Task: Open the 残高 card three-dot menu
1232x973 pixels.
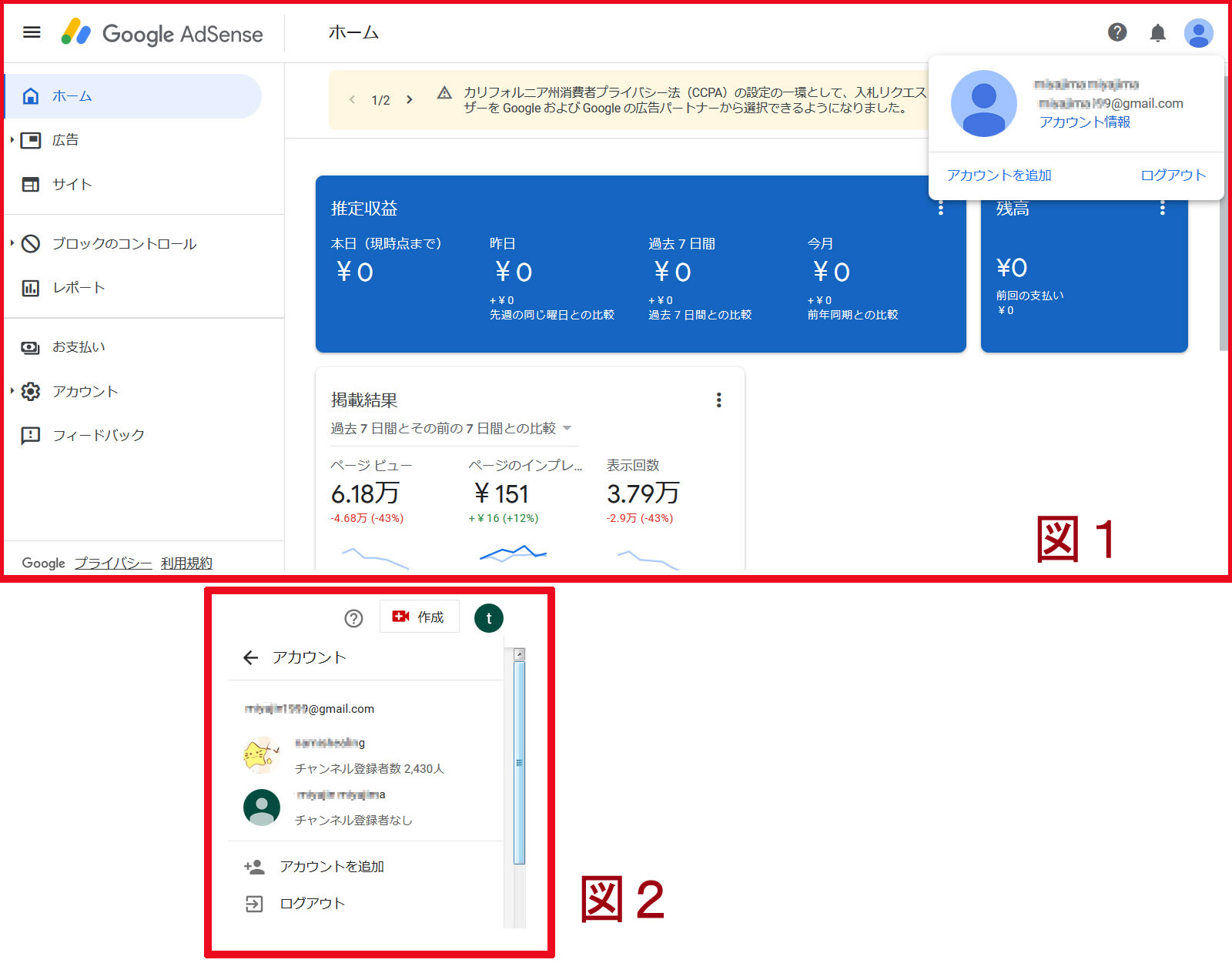Action: 1163,208
